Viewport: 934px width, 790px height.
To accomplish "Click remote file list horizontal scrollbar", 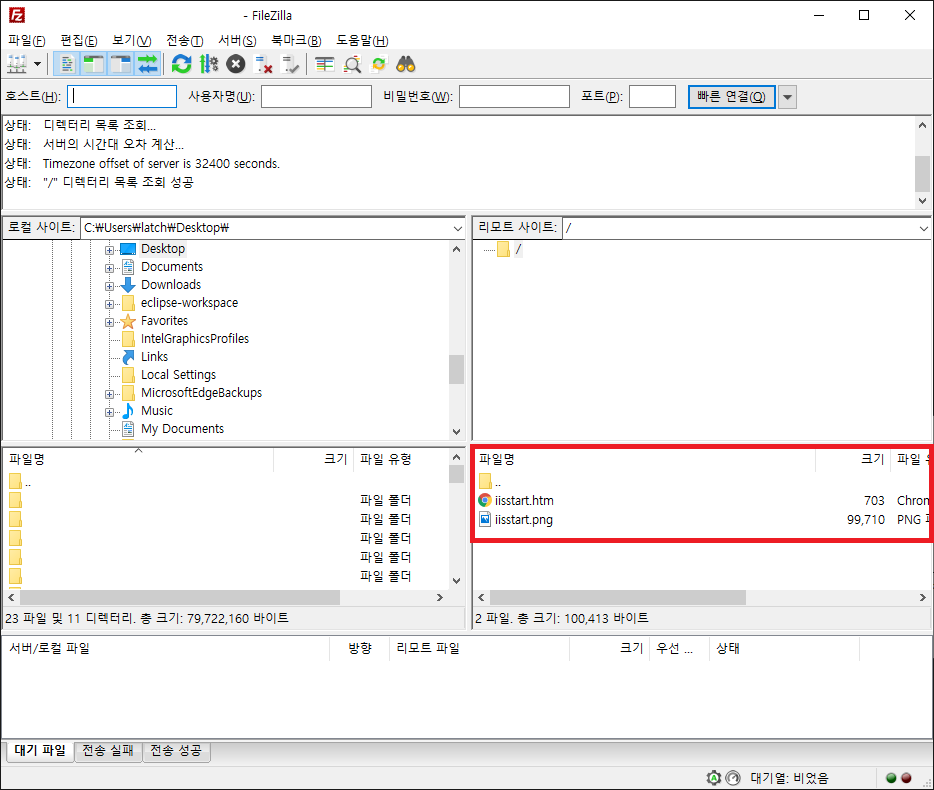I will (618, 597).
